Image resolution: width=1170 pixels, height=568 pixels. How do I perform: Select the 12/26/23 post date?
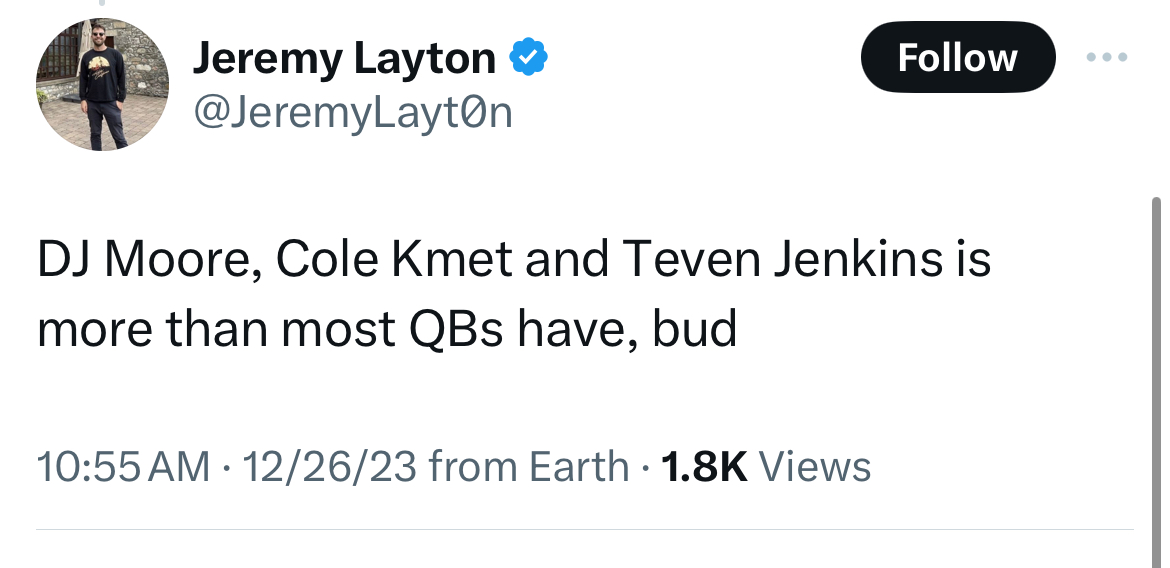329,467
